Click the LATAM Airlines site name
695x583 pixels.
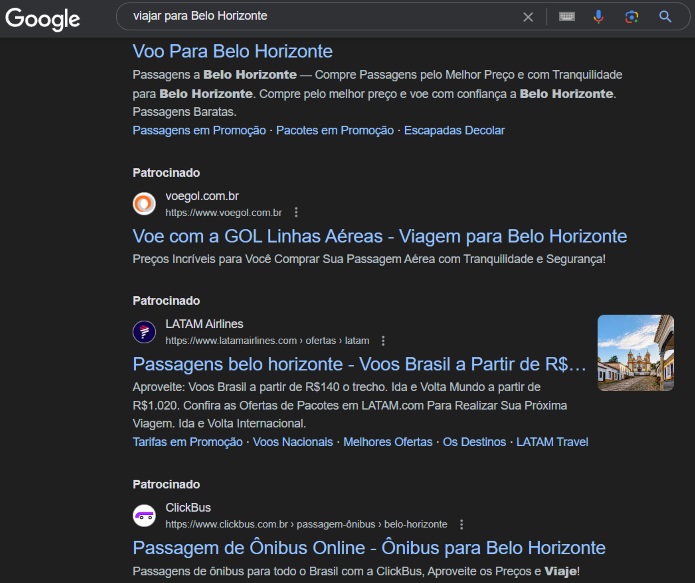coord(204,324)
